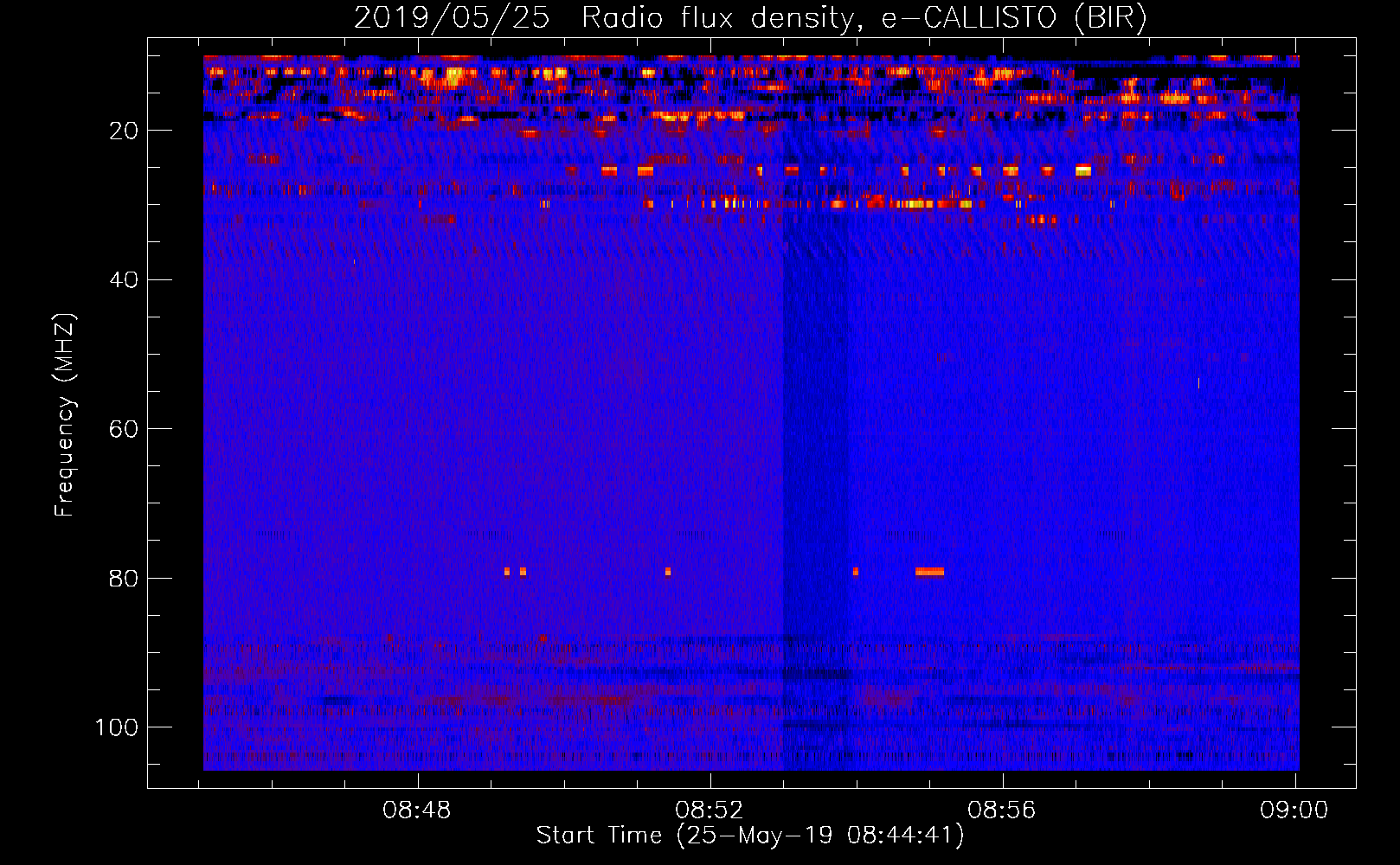Click the '08:56' time tick label
Viewport: 1400px width, 865px height.
(x=1002, y=811)
